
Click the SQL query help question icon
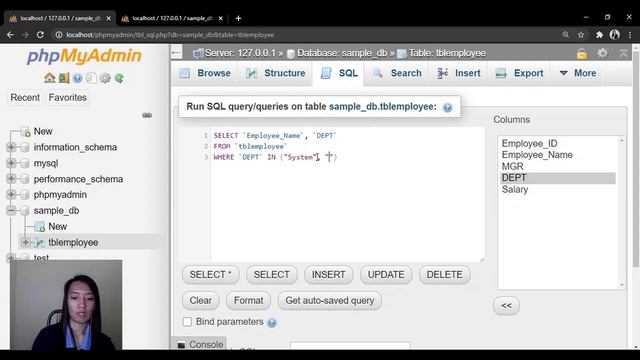coord(447,107)
